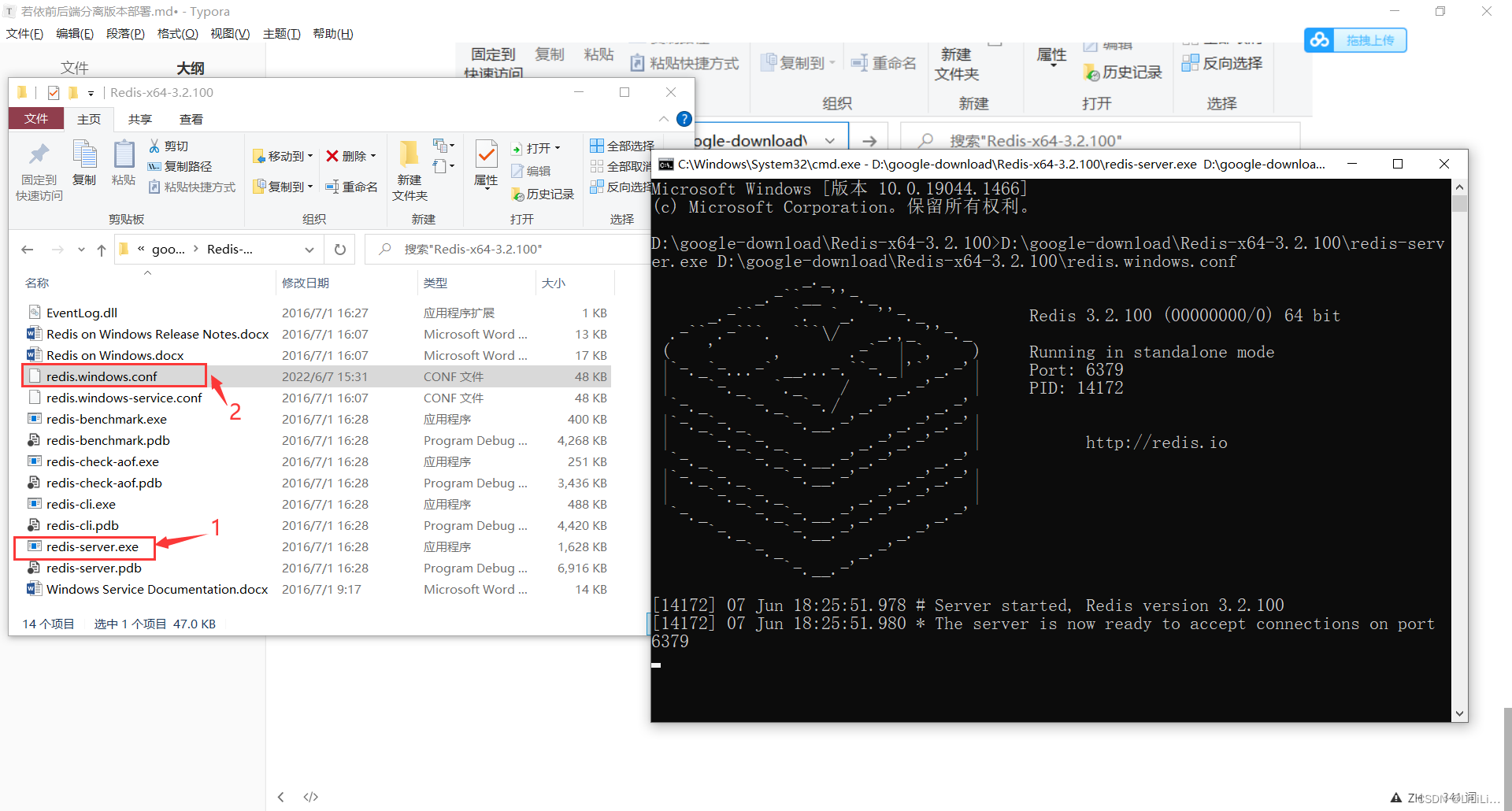Viewport: 1512px width, 811px height.
Task: Click the Refresh button beside the address bar
Action: tap(340, 250)
